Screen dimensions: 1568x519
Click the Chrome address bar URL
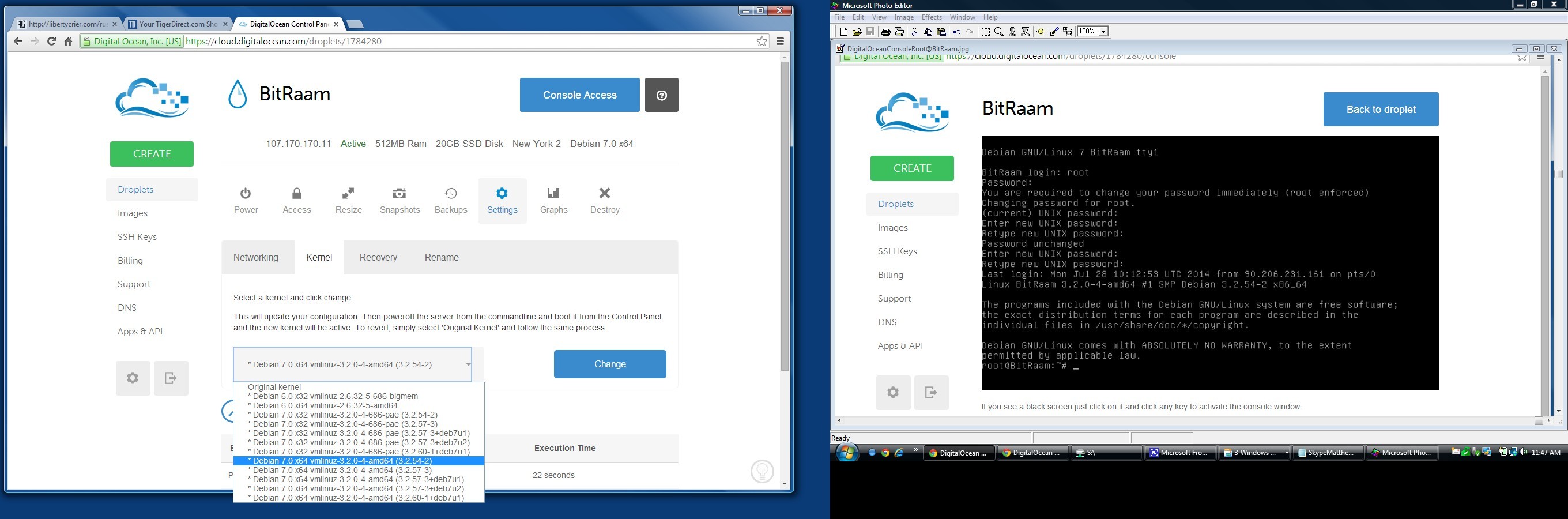point(284,42)
